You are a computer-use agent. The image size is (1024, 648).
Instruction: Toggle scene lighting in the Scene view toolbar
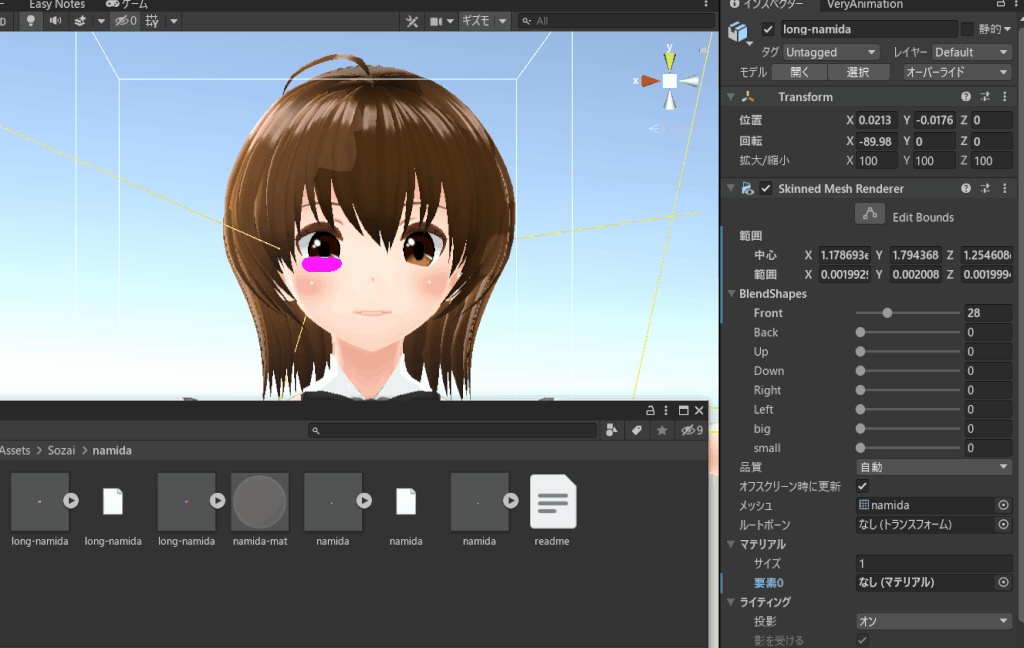pos(31,20)
